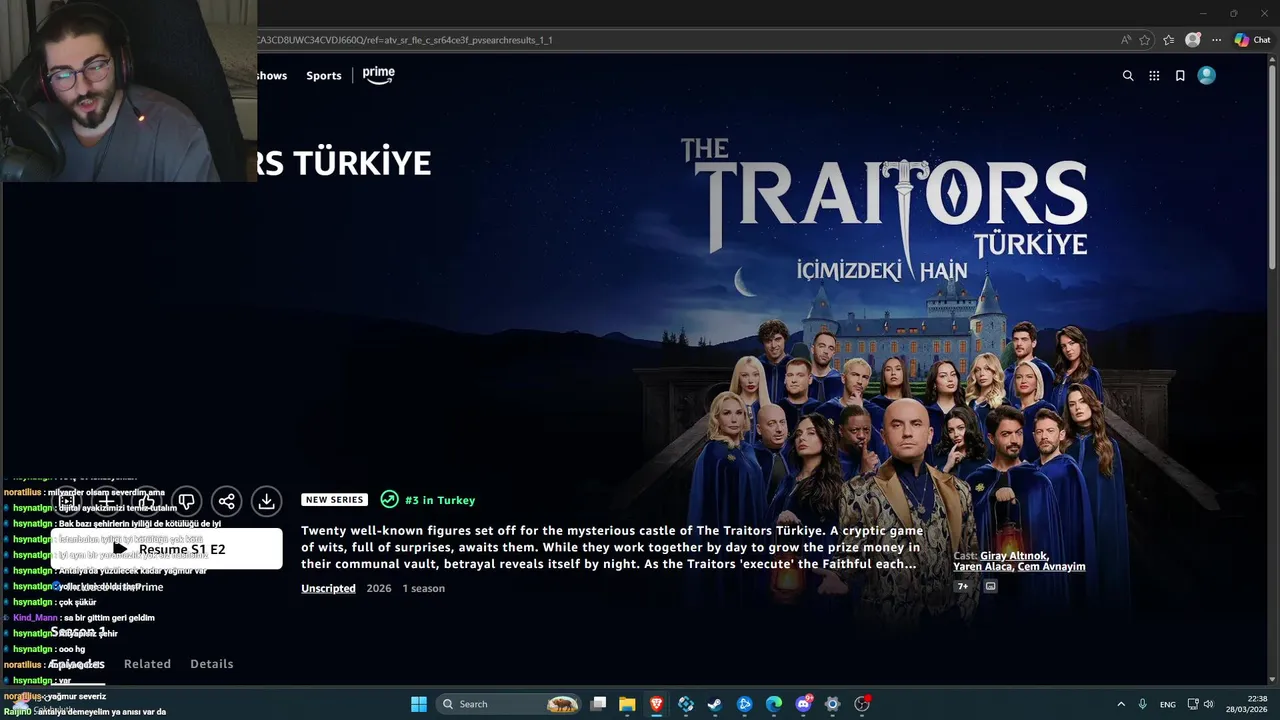
Task: Open Discord from taskbar
Action: (803, 704)
